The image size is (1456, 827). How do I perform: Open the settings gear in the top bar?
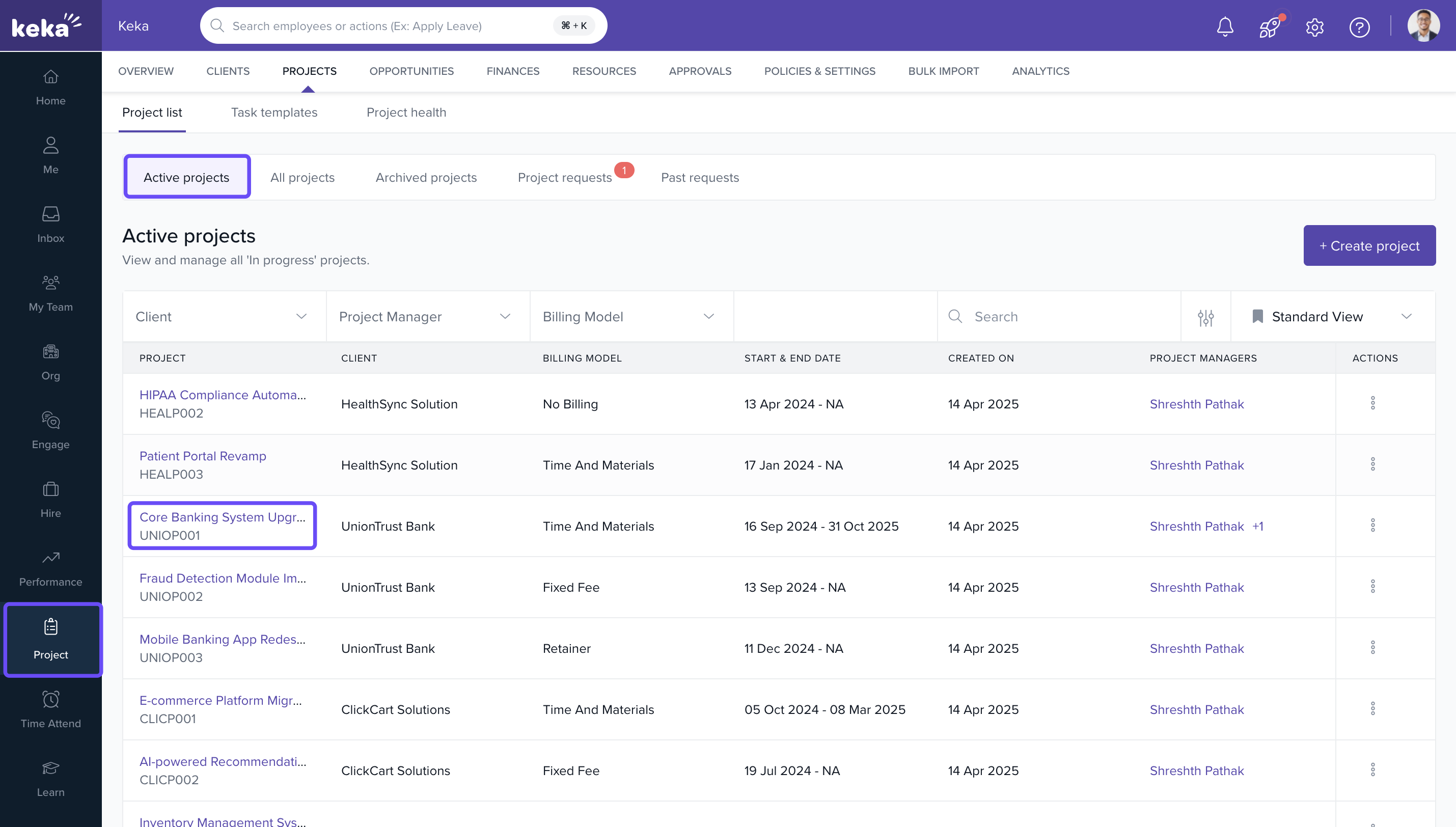point(1314,26)
